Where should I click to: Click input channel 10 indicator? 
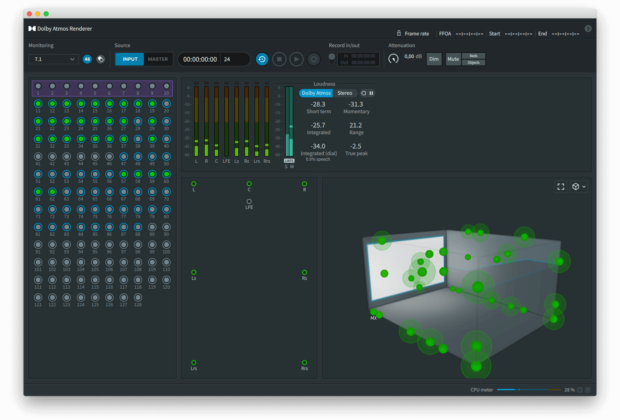point(166,86)
